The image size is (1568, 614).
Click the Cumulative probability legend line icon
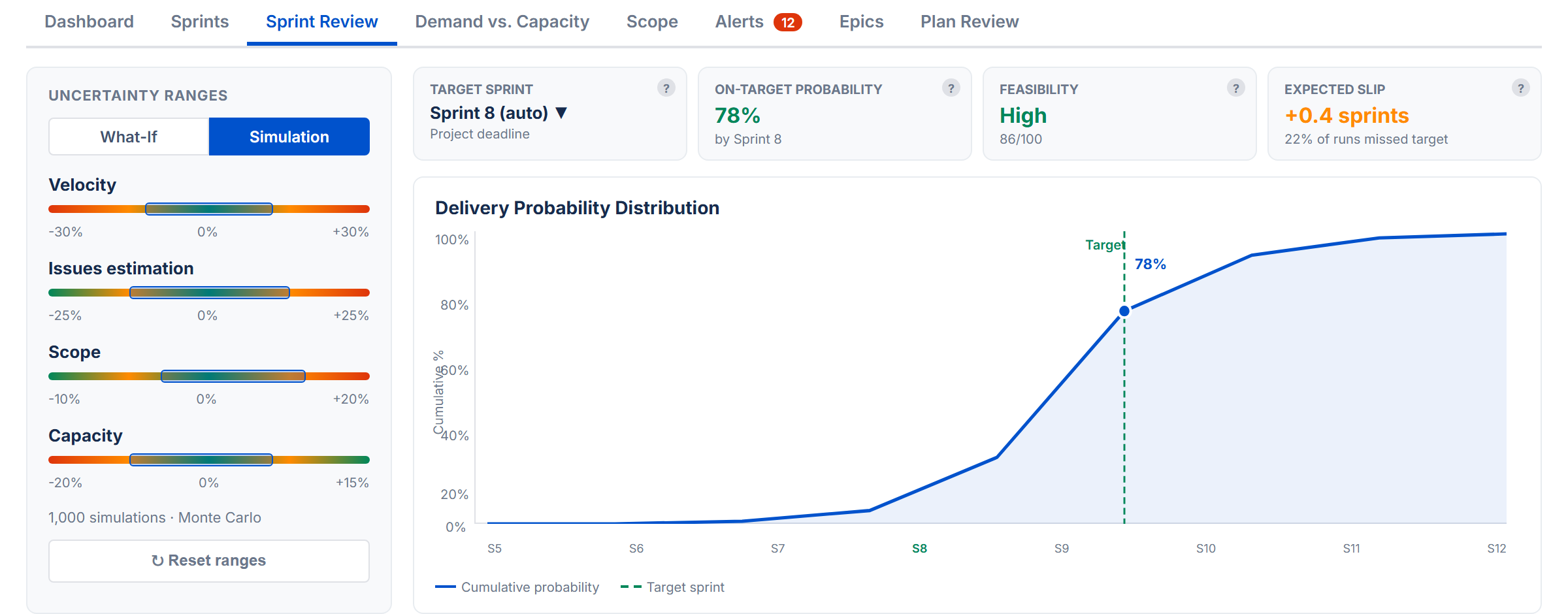(x=446, y=587)
